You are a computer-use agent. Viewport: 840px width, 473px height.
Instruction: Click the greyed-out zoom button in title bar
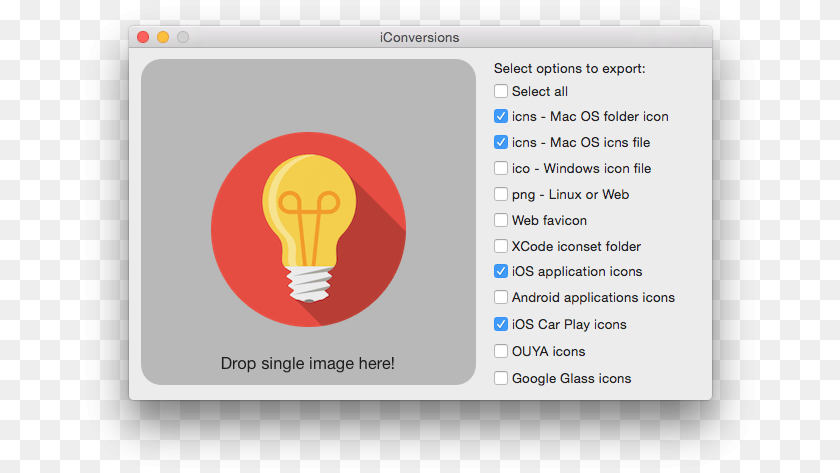(183, 37)
